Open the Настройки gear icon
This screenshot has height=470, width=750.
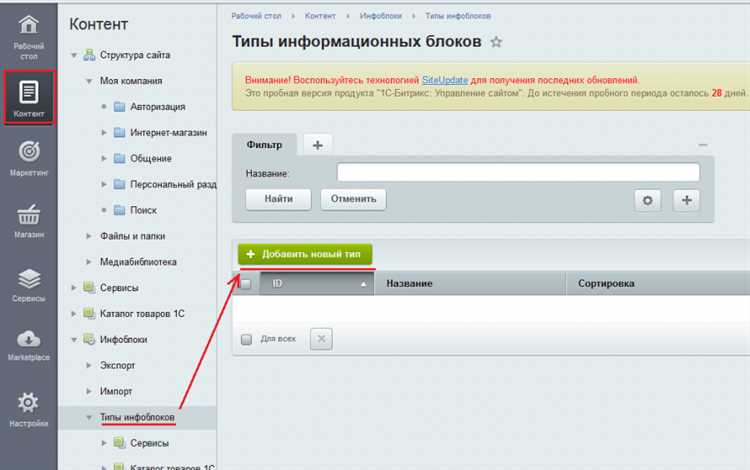point(29,403)
